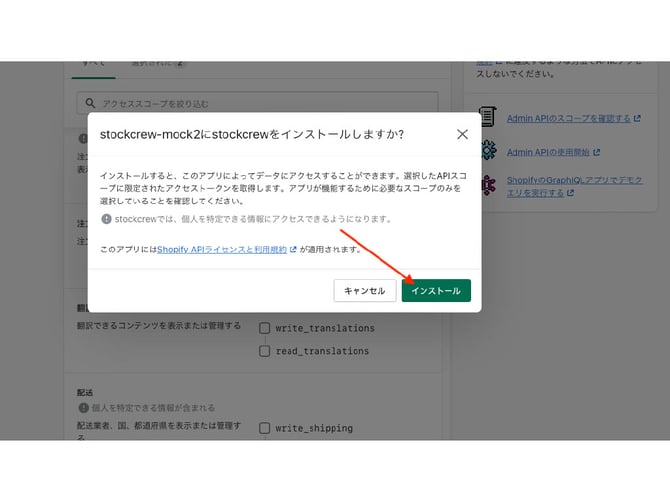Click external-link icon after スコープを確認する
This screenshot has height=502, width=670.
[x=637, y=118]
